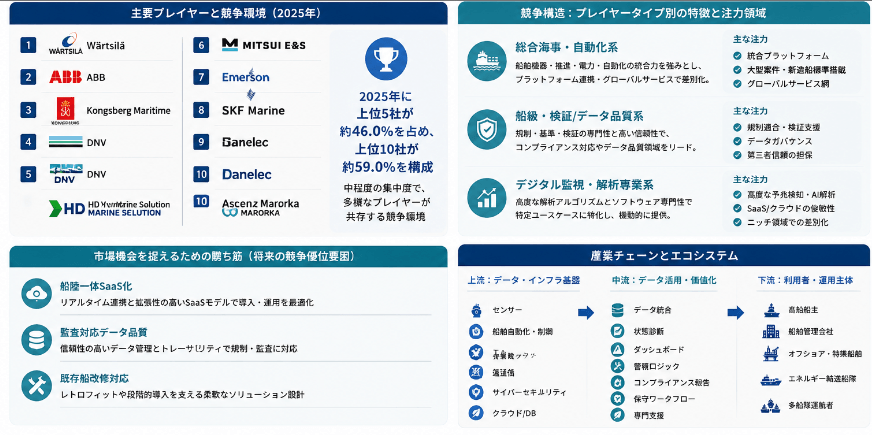
Task: Click the cloud icon next to 船陸一体SaaS化
Action: point(37,294)
